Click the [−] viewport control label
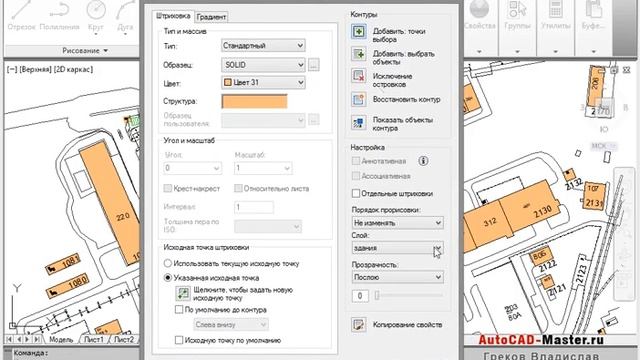 pyautogui.click(x=12, y=69)
